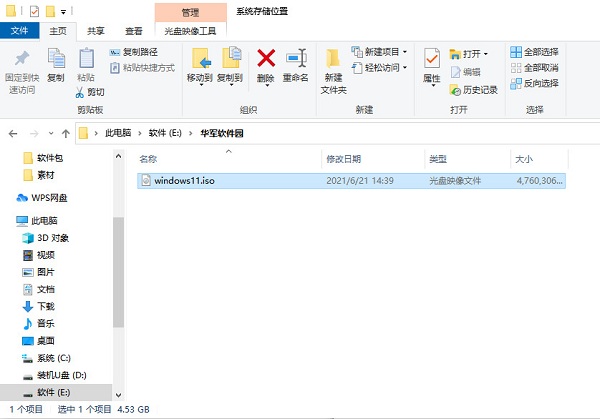The width and height of the screenshot is (600, 419).
Task: Click Copy path (复制路径)
Action: pos(134,52)
